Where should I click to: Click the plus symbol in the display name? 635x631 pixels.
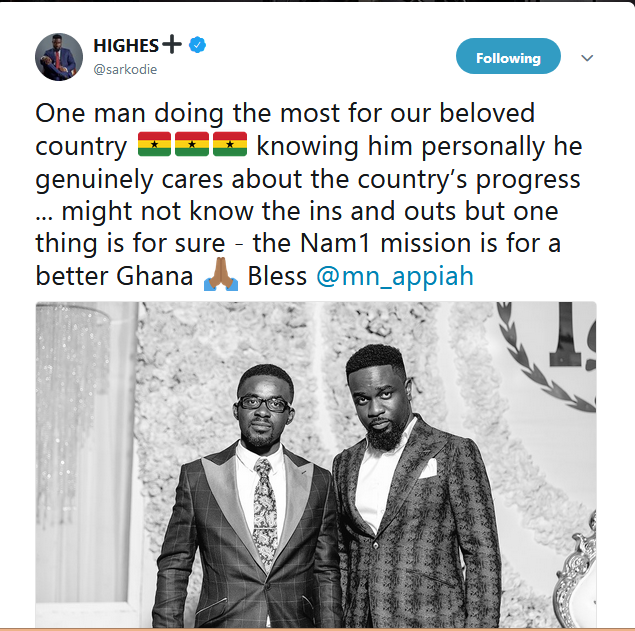172,44
